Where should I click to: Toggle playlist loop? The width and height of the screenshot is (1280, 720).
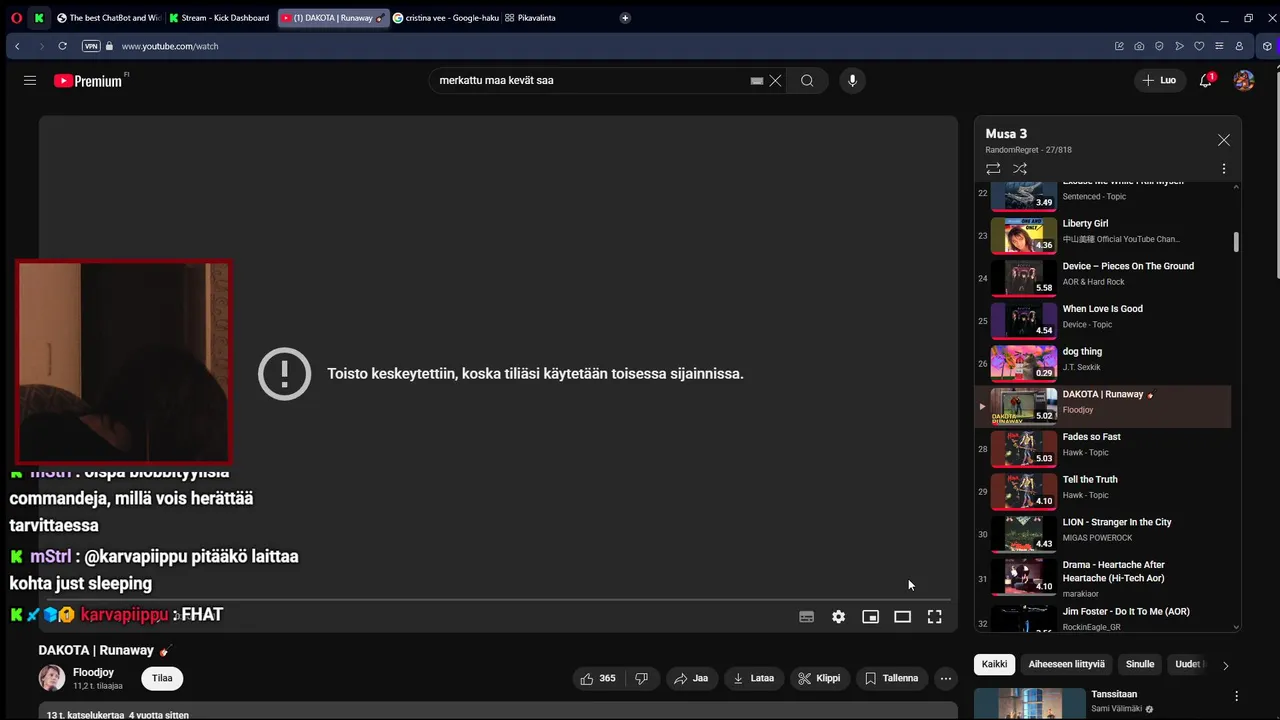point(993,169)
